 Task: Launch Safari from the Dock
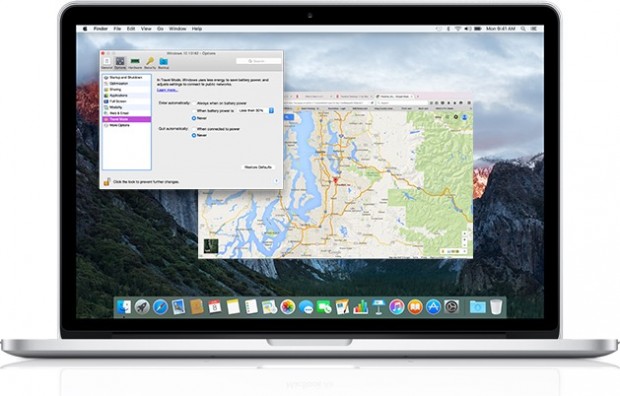[x=160, y=307]
